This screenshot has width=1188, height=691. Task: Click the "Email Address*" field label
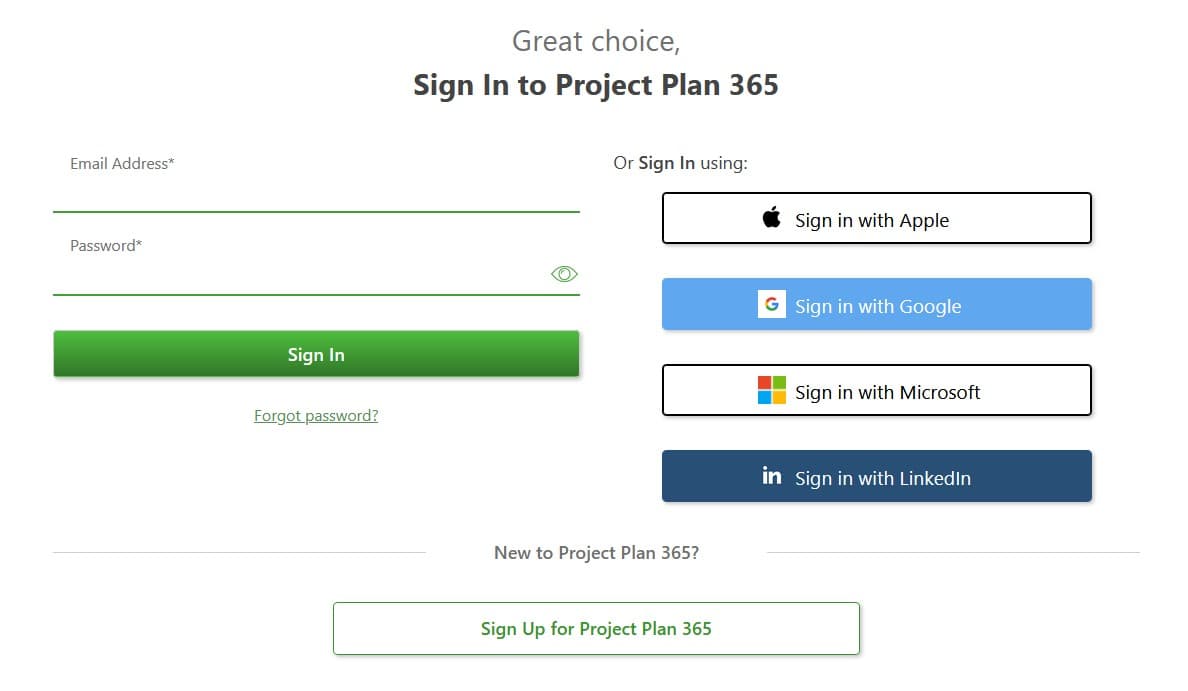point(122,164)
